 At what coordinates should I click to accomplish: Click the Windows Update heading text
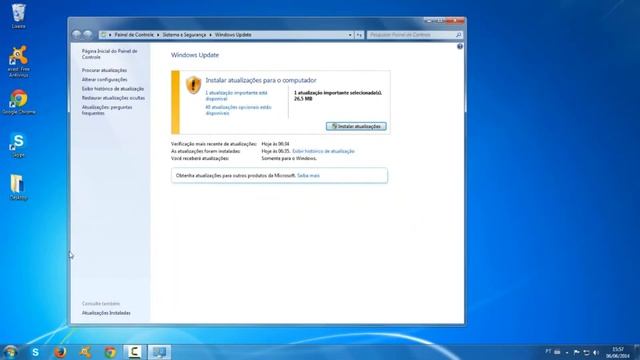pyautogui.click(x=195, y=55)
